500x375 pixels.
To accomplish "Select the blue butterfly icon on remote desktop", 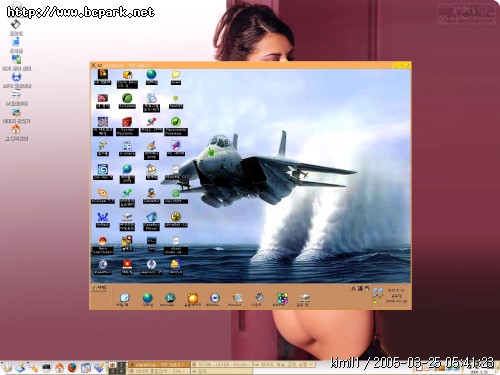I will pyautogui.click(x=103, y=217).
